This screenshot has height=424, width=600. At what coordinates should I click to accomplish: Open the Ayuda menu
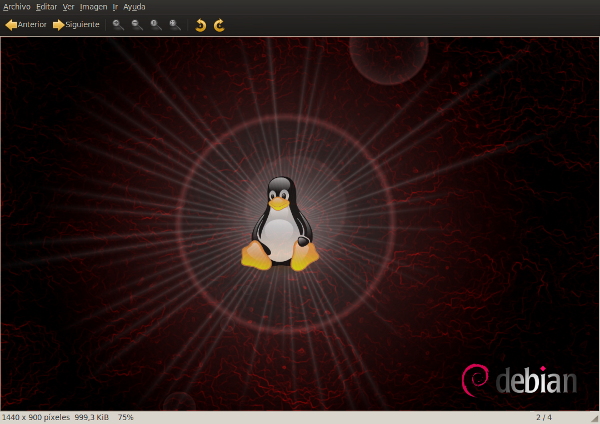click(134, 7)
